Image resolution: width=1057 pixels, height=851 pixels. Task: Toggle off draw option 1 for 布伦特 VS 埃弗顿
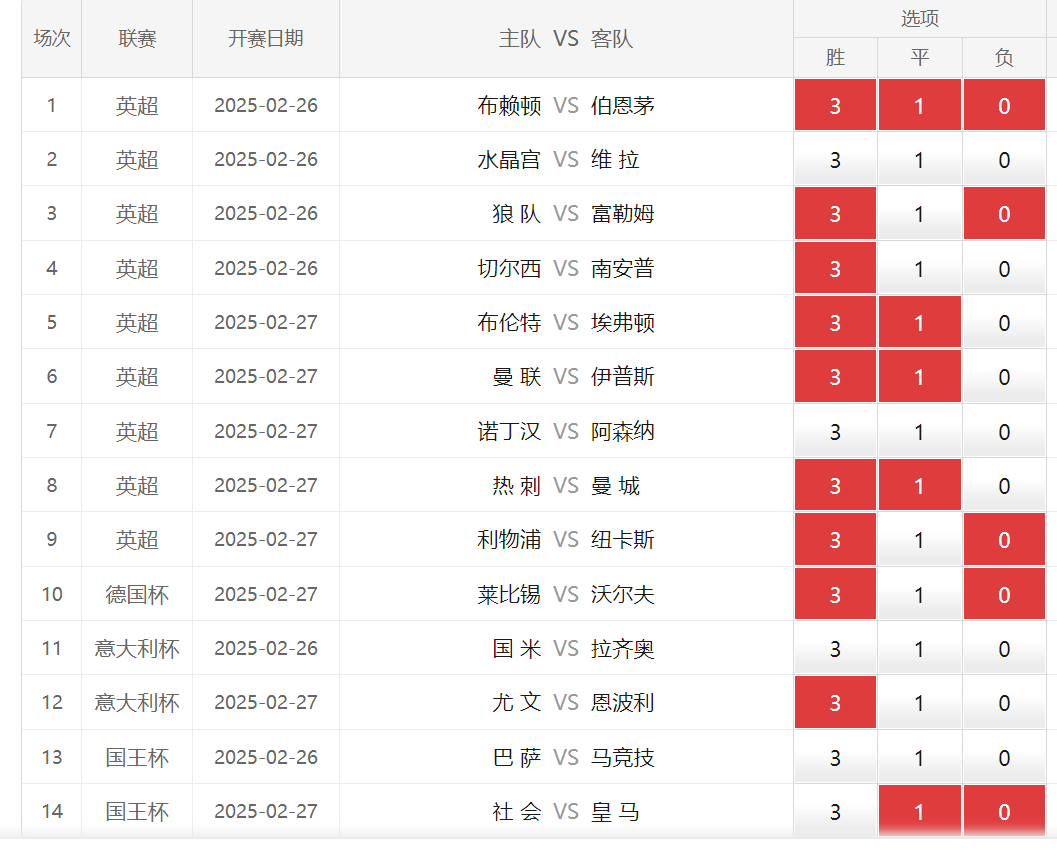[x=919, y=322]
